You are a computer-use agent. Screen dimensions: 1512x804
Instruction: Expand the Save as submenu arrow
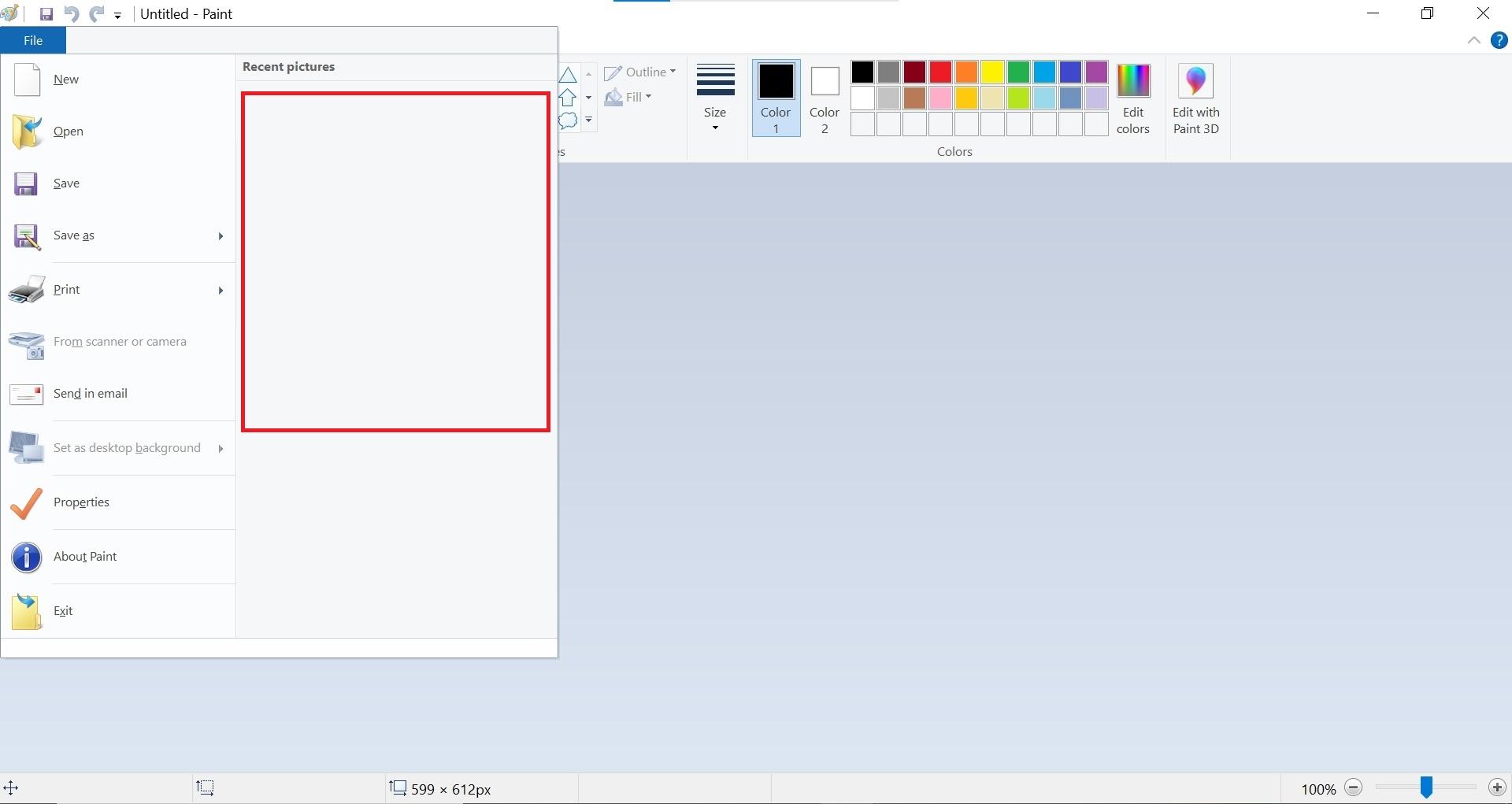point(220,236)
